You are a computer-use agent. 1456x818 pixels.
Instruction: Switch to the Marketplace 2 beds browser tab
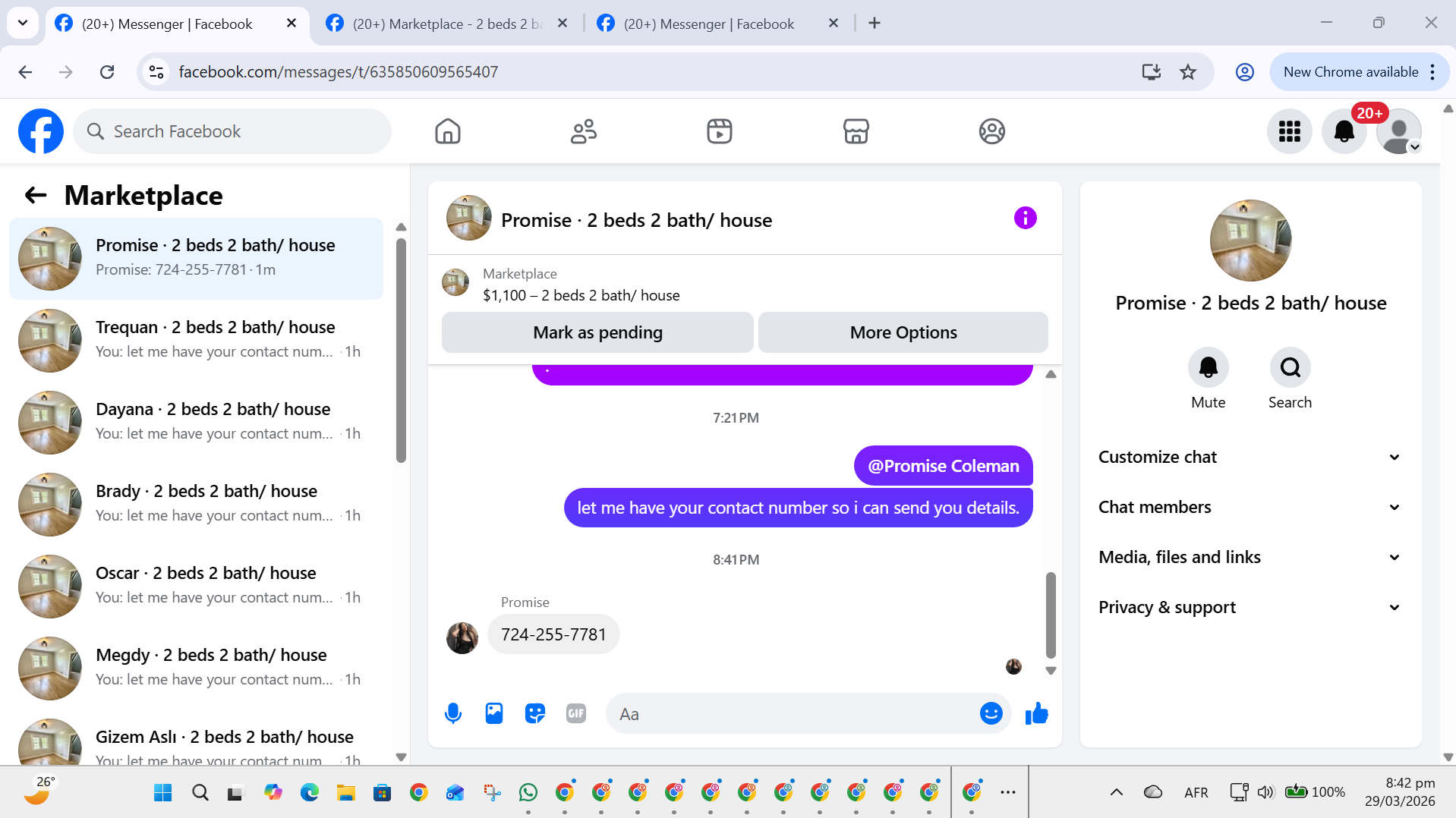pyautogui.click(x=446, y=24)
